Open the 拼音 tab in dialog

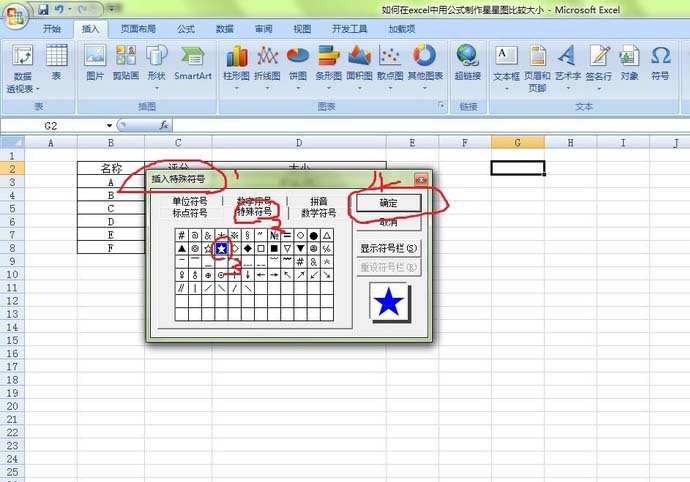tap(319, 201)
